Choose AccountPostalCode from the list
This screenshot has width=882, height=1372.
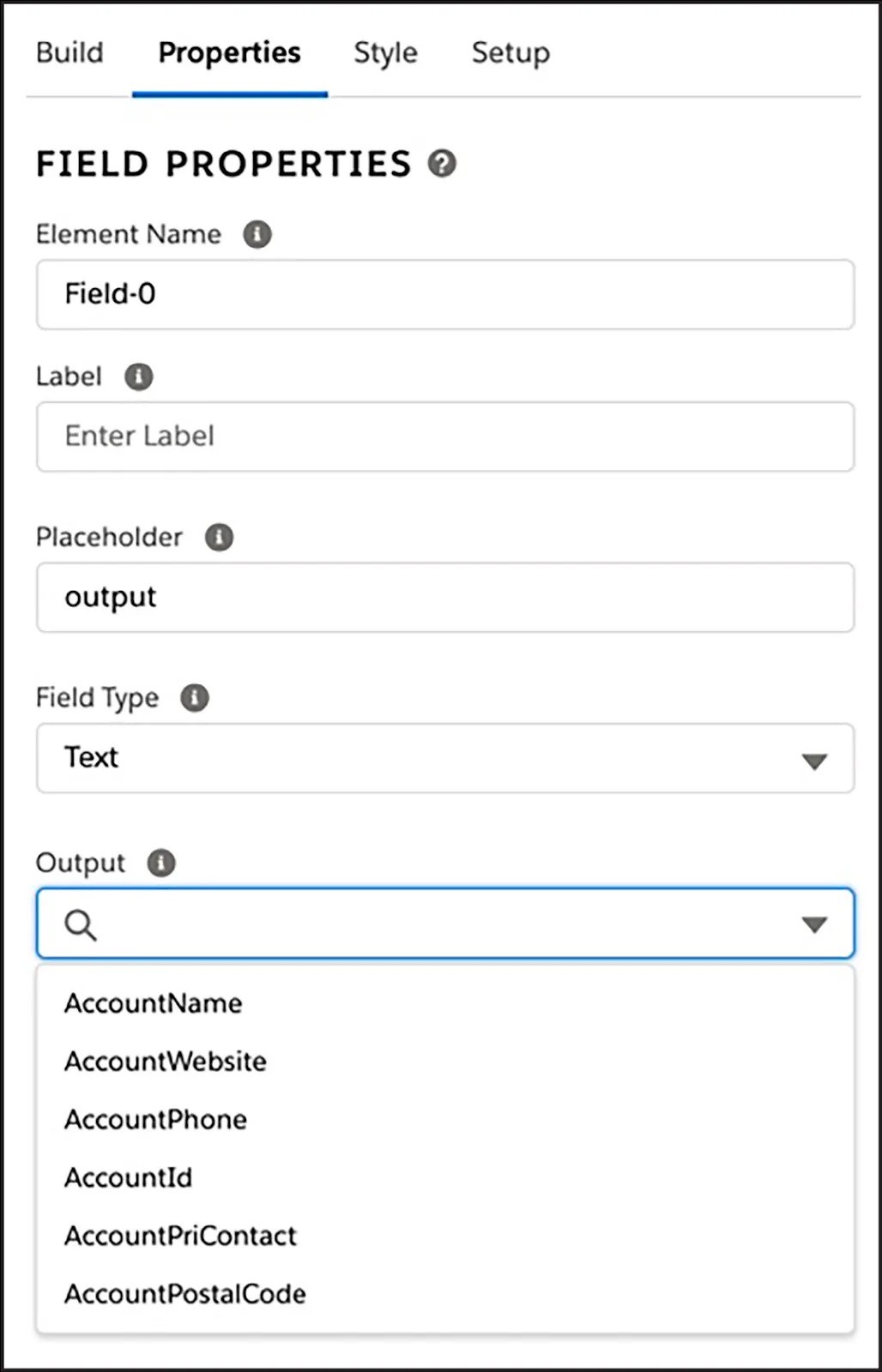pos(185,1294)
